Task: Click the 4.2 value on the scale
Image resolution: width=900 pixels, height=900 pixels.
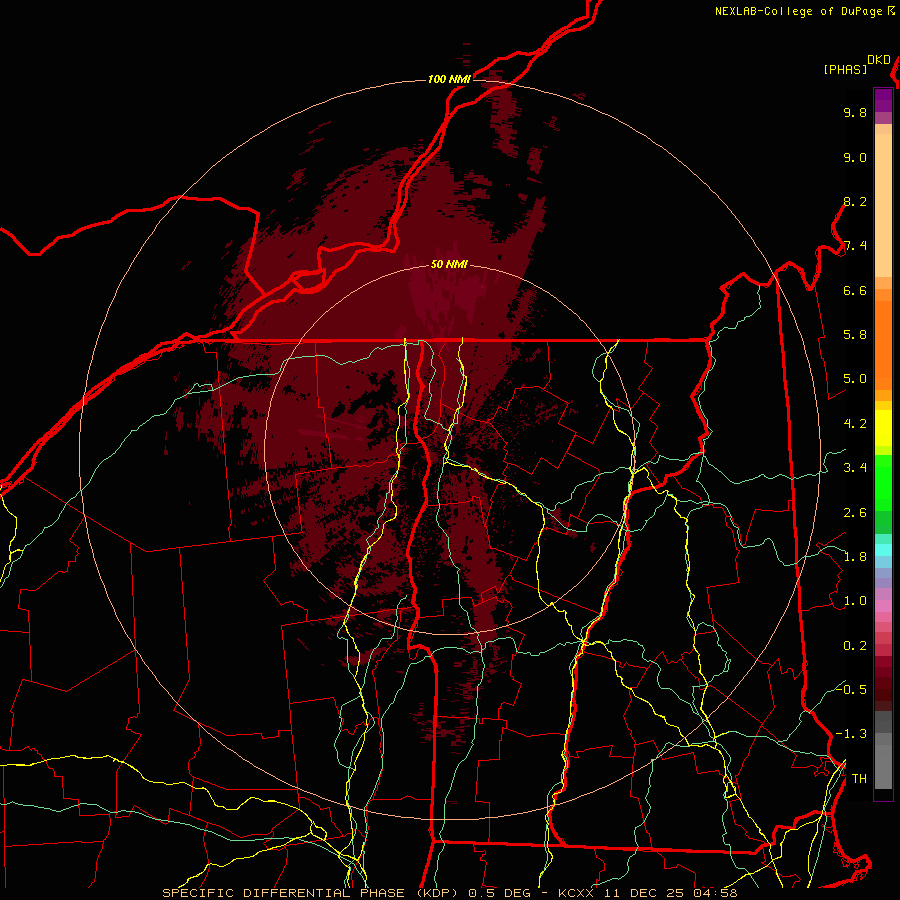Action: pos(855,424)
